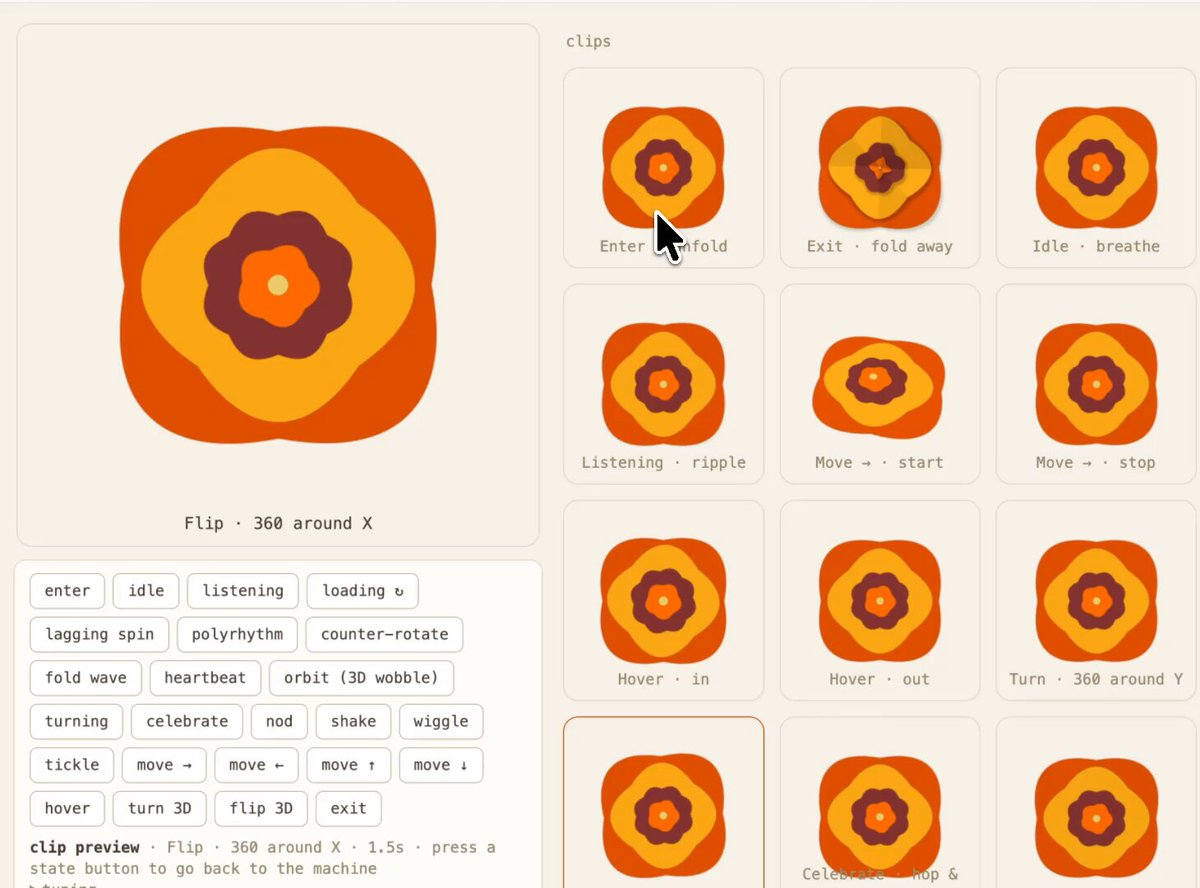This screenshot has width=1200, height=888.
Task: Trigger the "turning" state
Action: click(77, 721)
